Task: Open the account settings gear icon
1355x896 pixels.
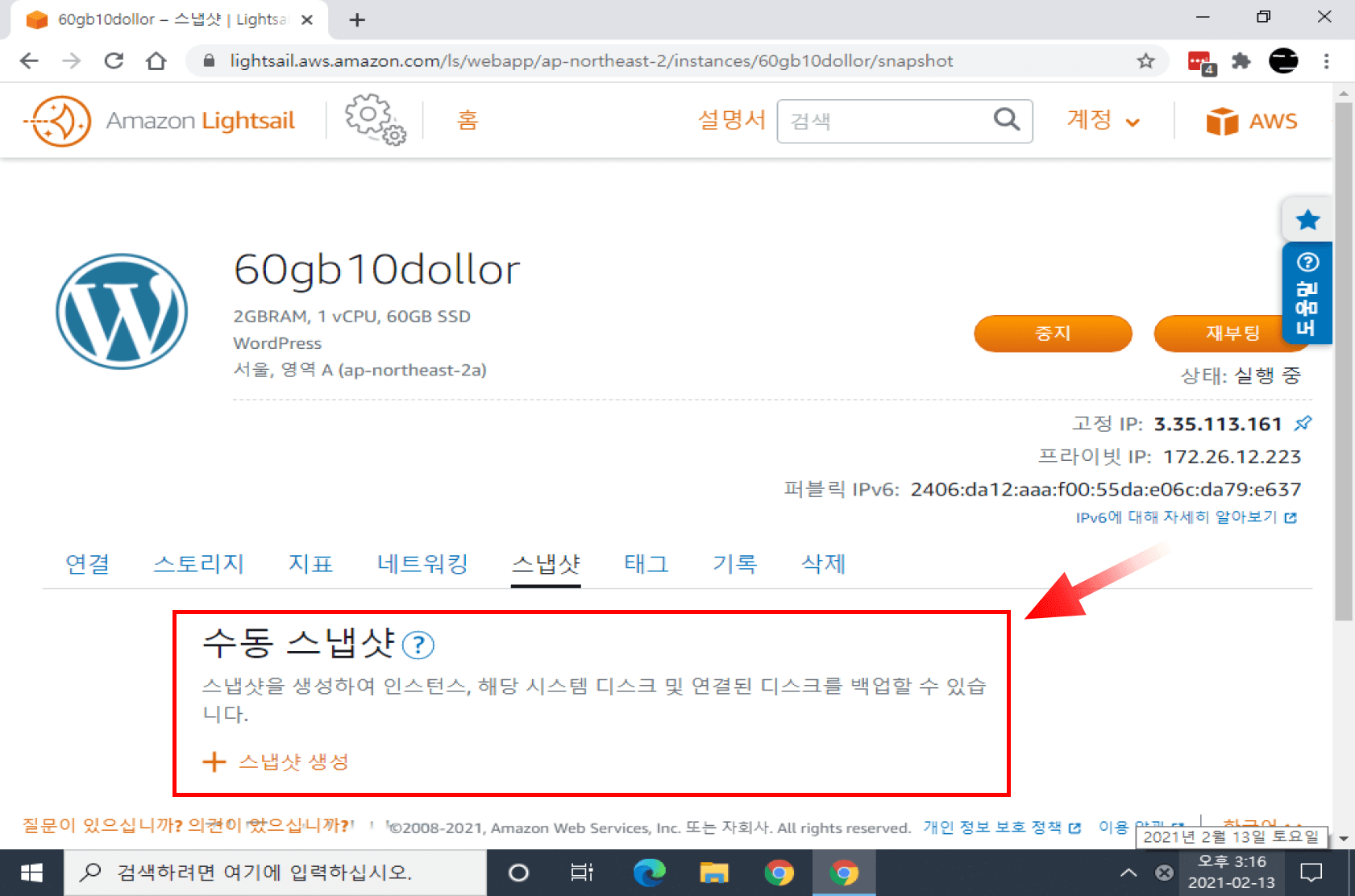Action: [375, 119]
